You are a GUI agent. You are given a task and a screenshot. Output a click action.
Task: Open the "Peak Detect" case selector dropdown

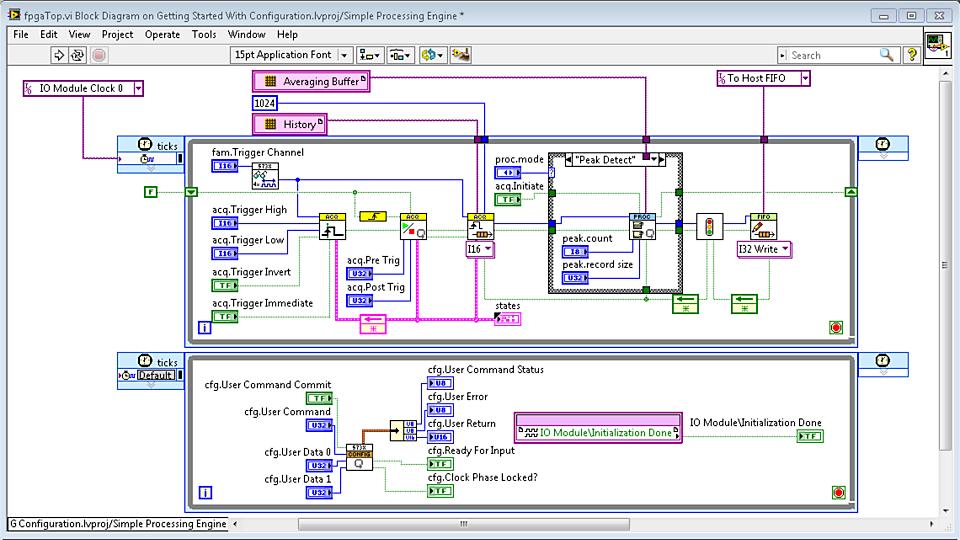(653, 160)
